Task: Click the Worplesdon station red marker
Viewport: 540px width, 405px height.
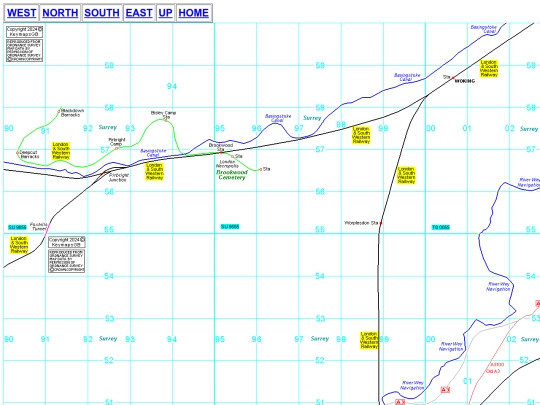Action: pos(381,224)
